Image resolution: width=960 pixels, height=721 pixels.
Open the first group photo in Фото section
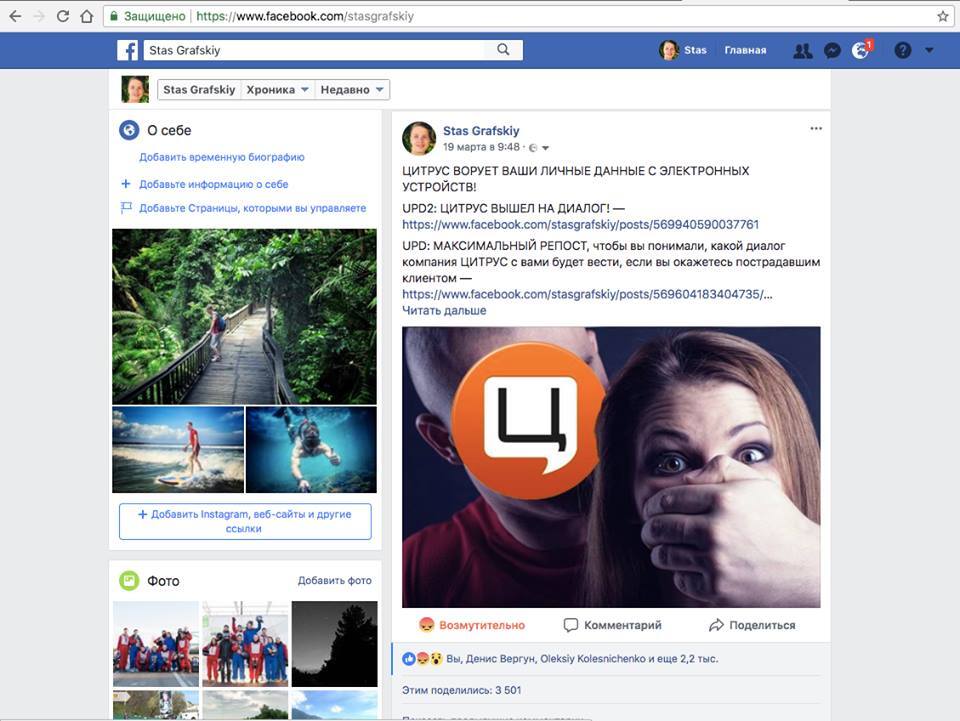156,644
